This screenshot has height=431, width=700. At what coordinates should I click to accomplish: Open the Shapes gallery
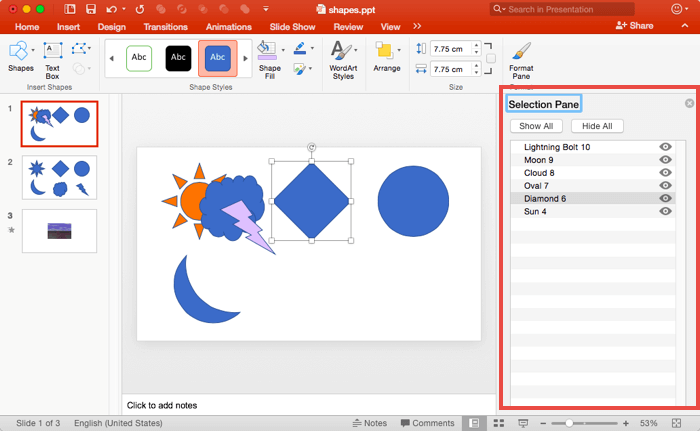click(x=20, y=53)
